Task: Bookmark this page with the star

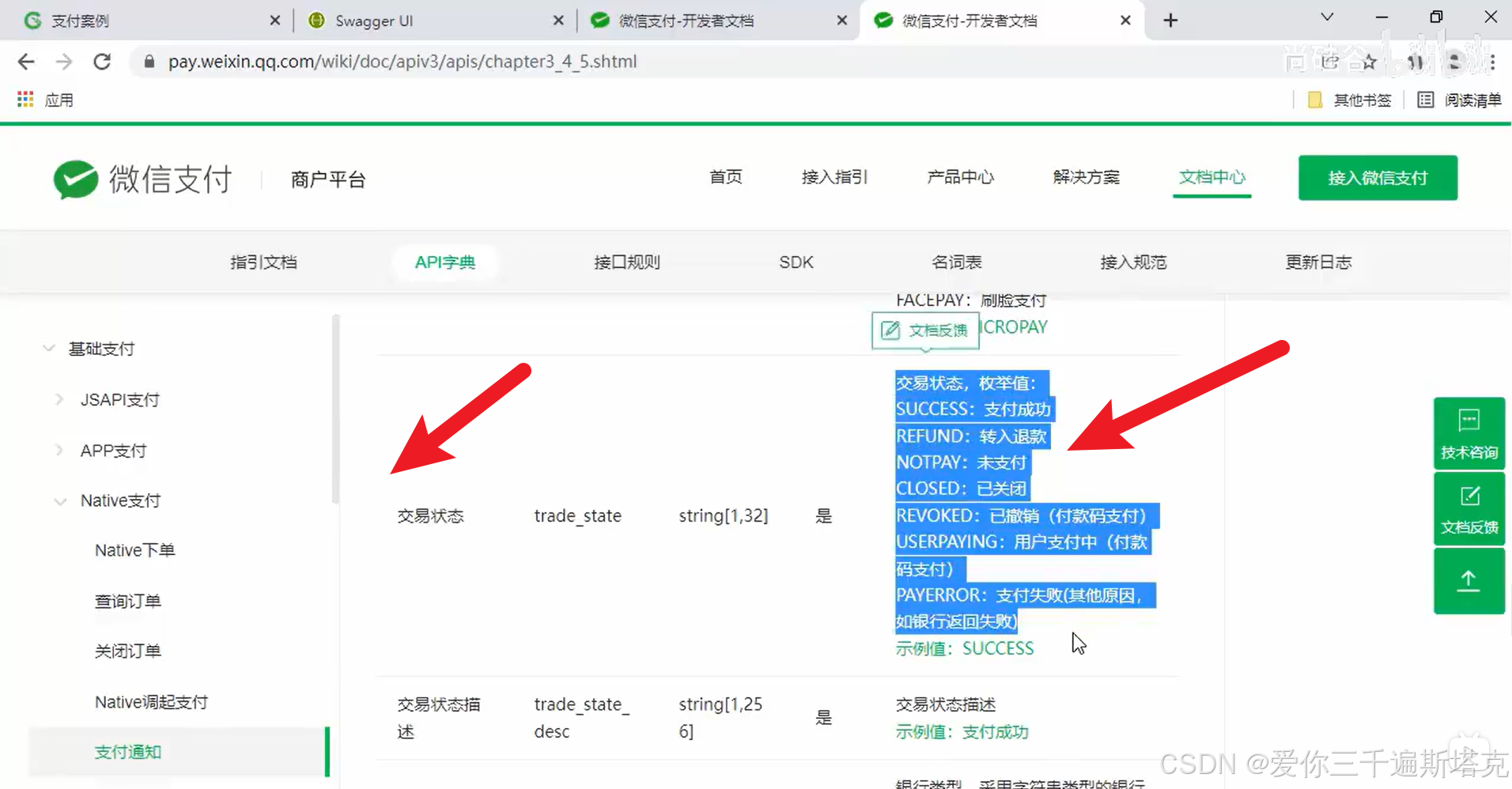Action: [x=1370, y=62]
